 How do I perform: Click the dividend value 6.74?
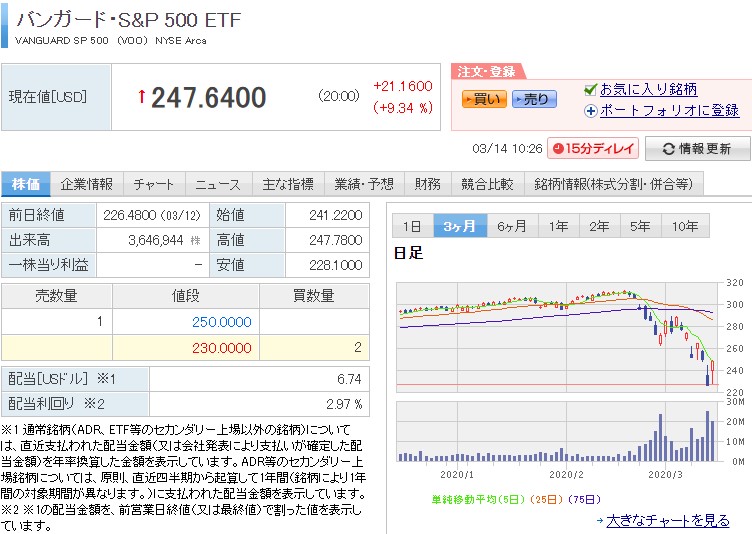coord(349,380)
